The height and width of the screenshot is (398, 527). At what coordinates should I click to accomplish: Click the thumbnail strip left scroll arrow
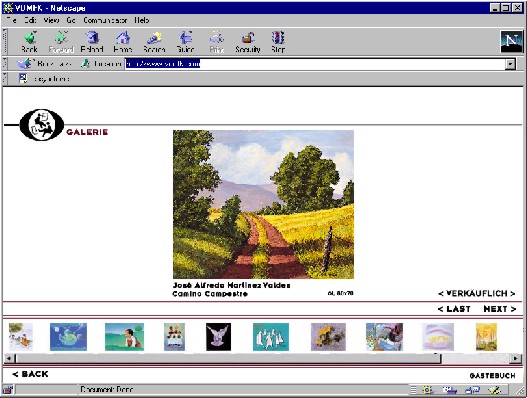point(9,359)
